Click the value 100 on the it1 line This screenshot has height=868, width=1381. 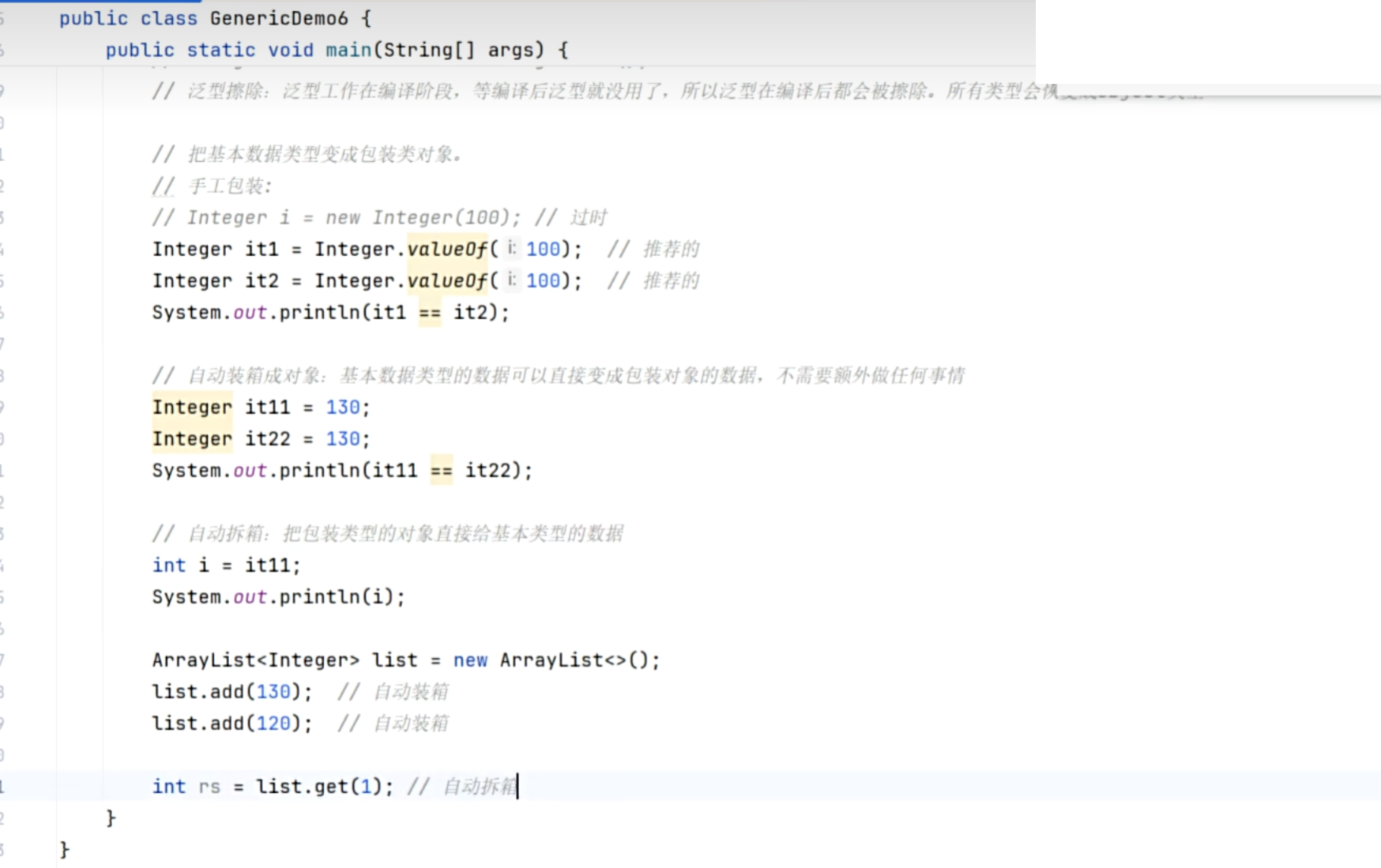tap(543, 250)
